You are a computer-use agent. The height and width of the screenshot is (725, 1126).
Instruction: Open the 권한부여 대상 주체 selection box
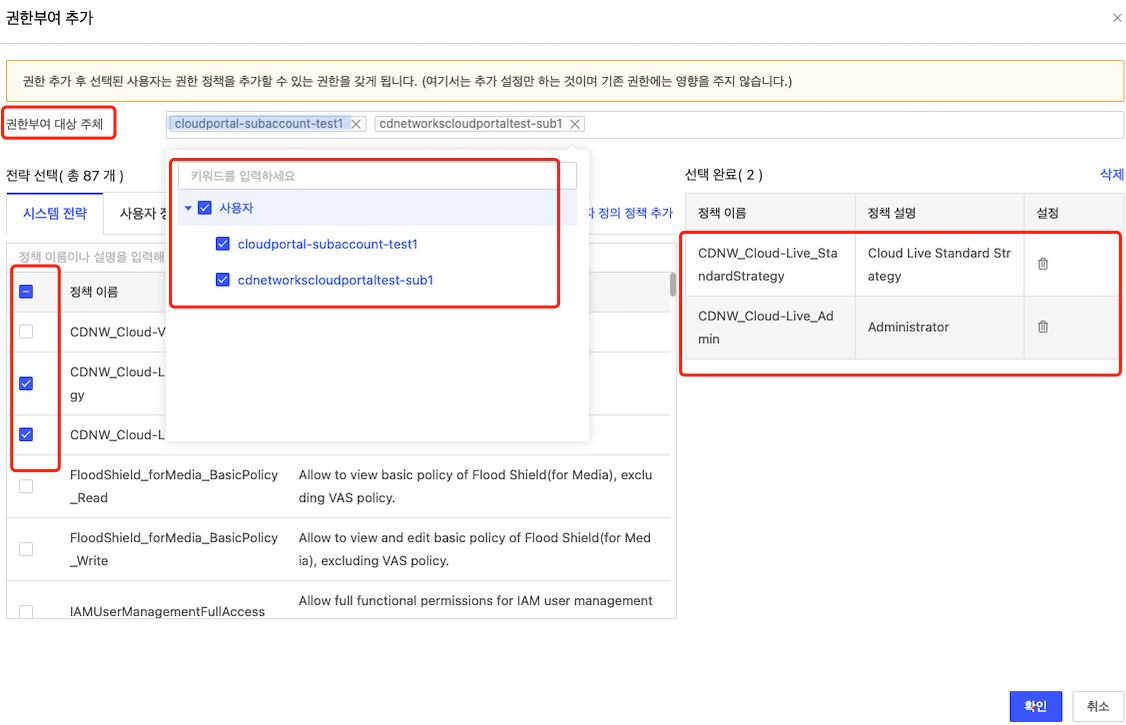click(x=850, y=125)
